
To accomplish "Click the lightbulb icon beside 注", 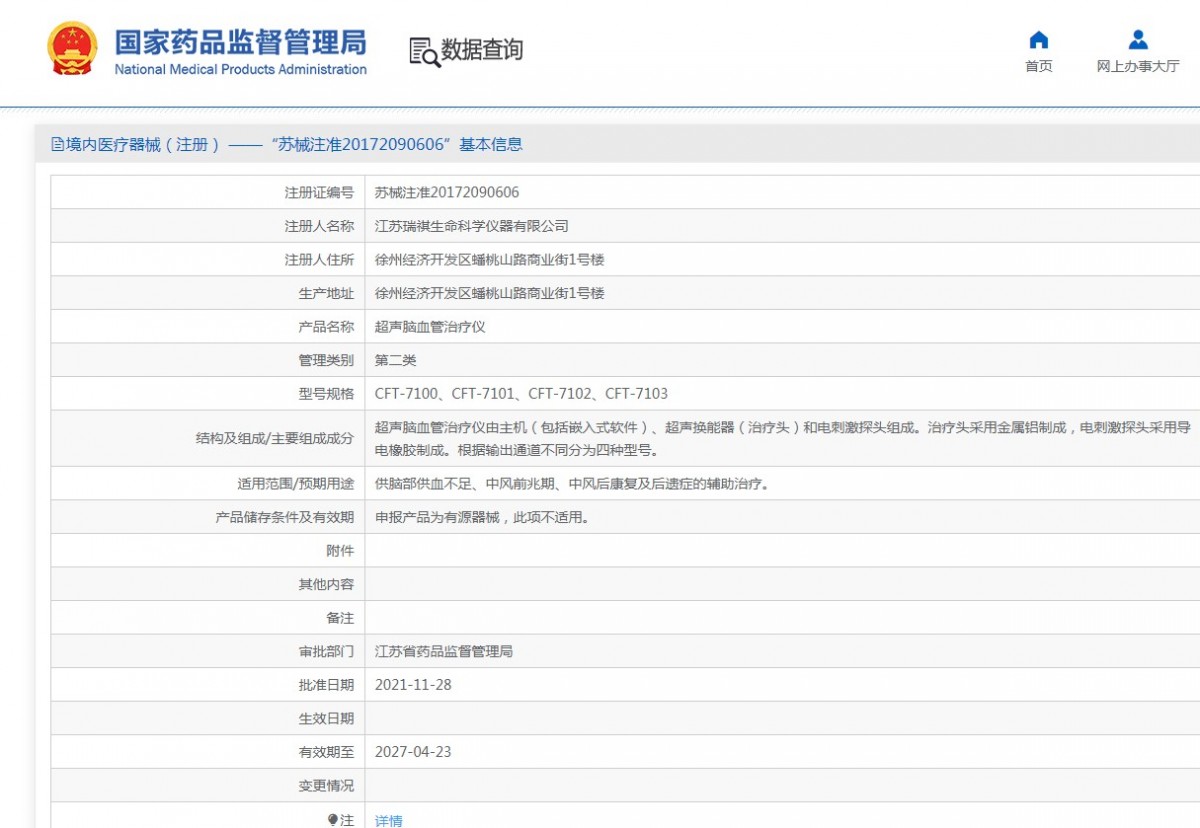I will [x=334, y=820].
